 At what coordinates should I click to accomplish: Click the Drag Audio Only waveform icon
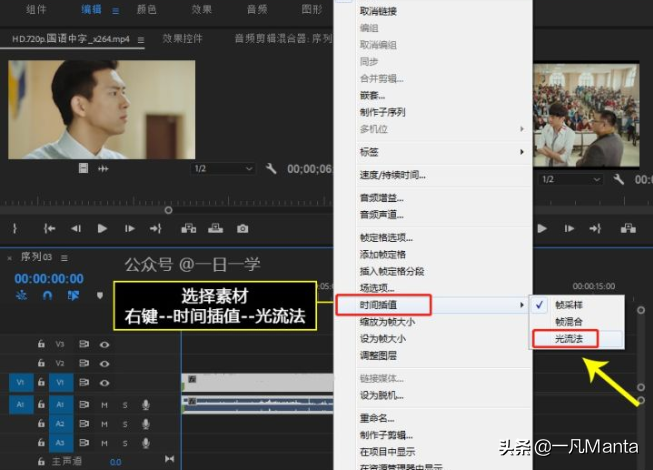coord(103,169)
